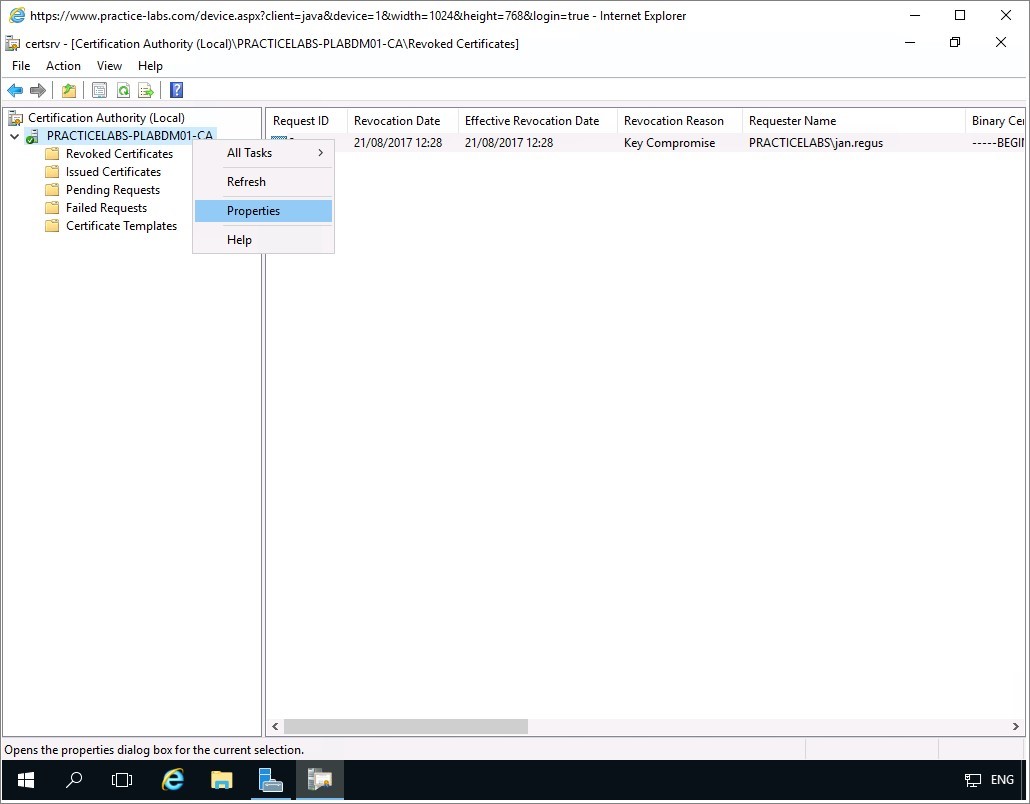Launch Internet Explorer from the taskbar
The height and width of the screenshot is (804, 1030).
pyautogui.click(x=172, y=780)
